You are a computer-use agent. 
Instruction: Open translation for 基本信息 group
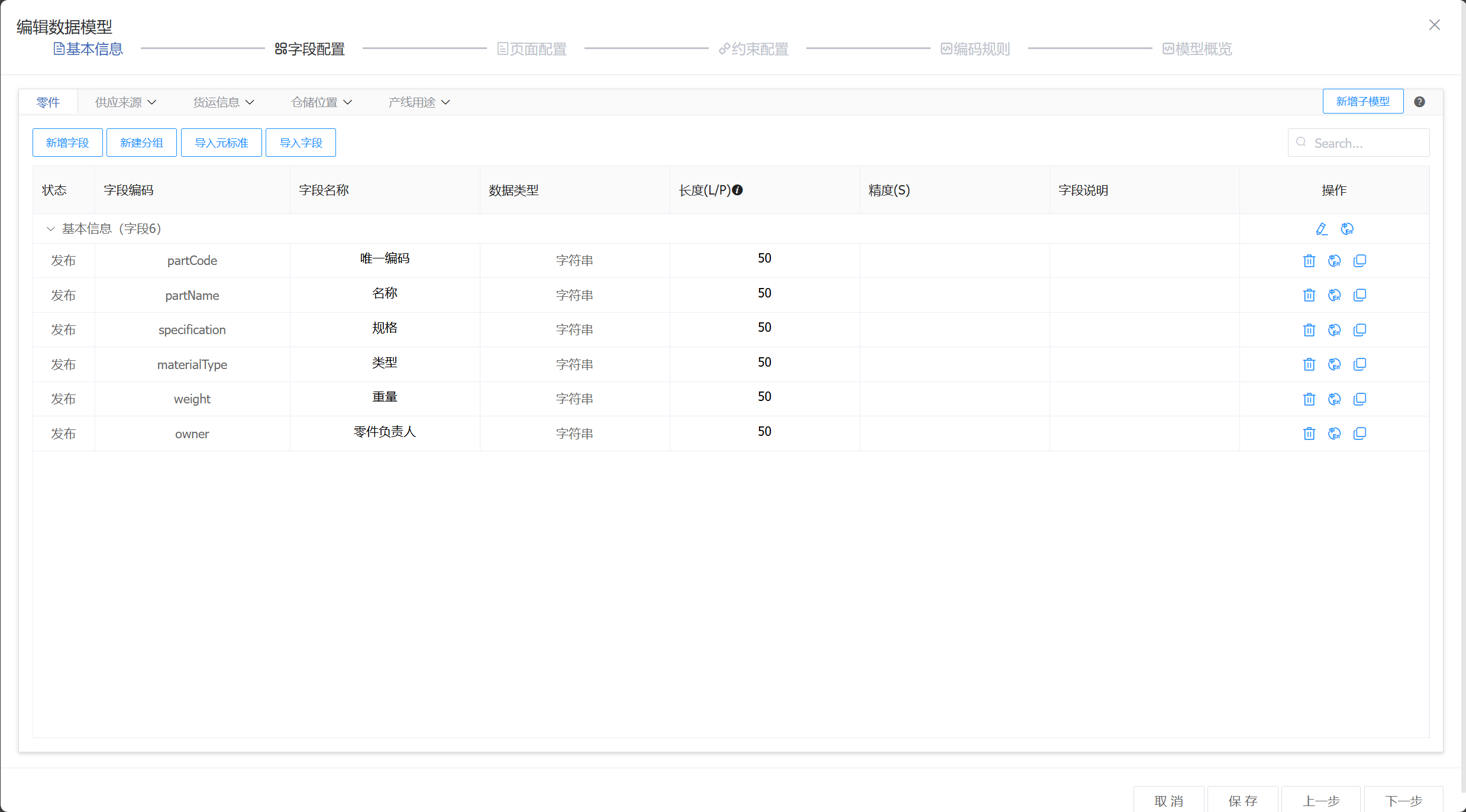tap(1347, 229)
